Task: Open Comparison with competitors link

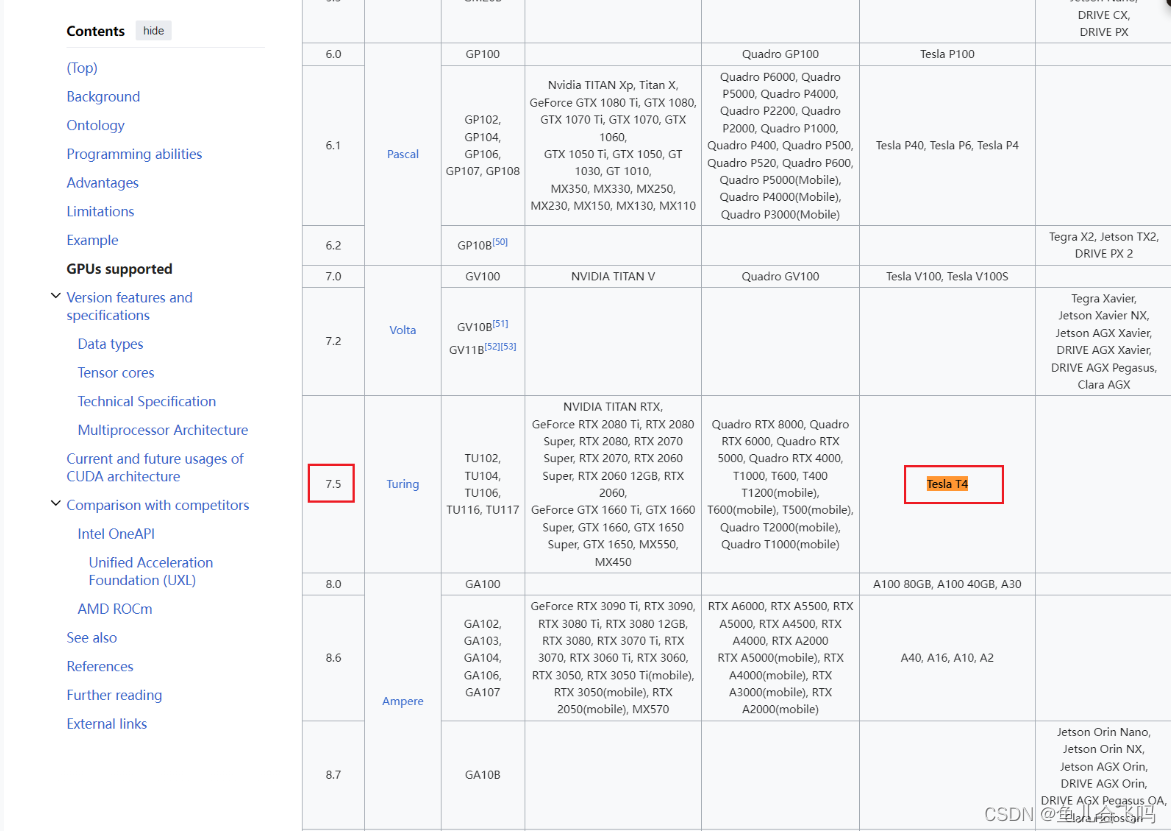Action: point(158,506)
